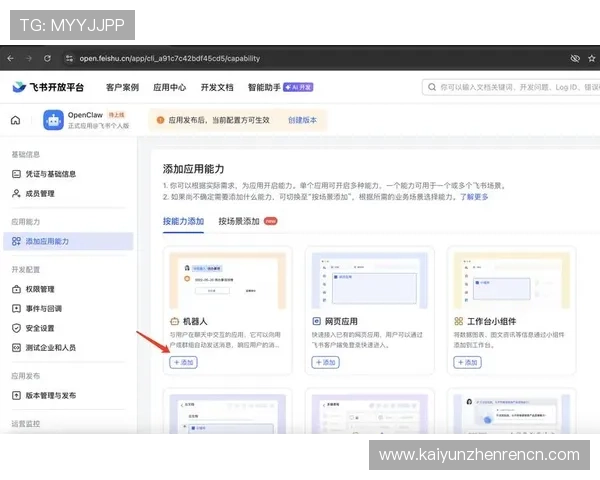Bookmark this page with the star icon
Image resolution: width=600 pixels, height=480 pixels.
tap(592, 58)
